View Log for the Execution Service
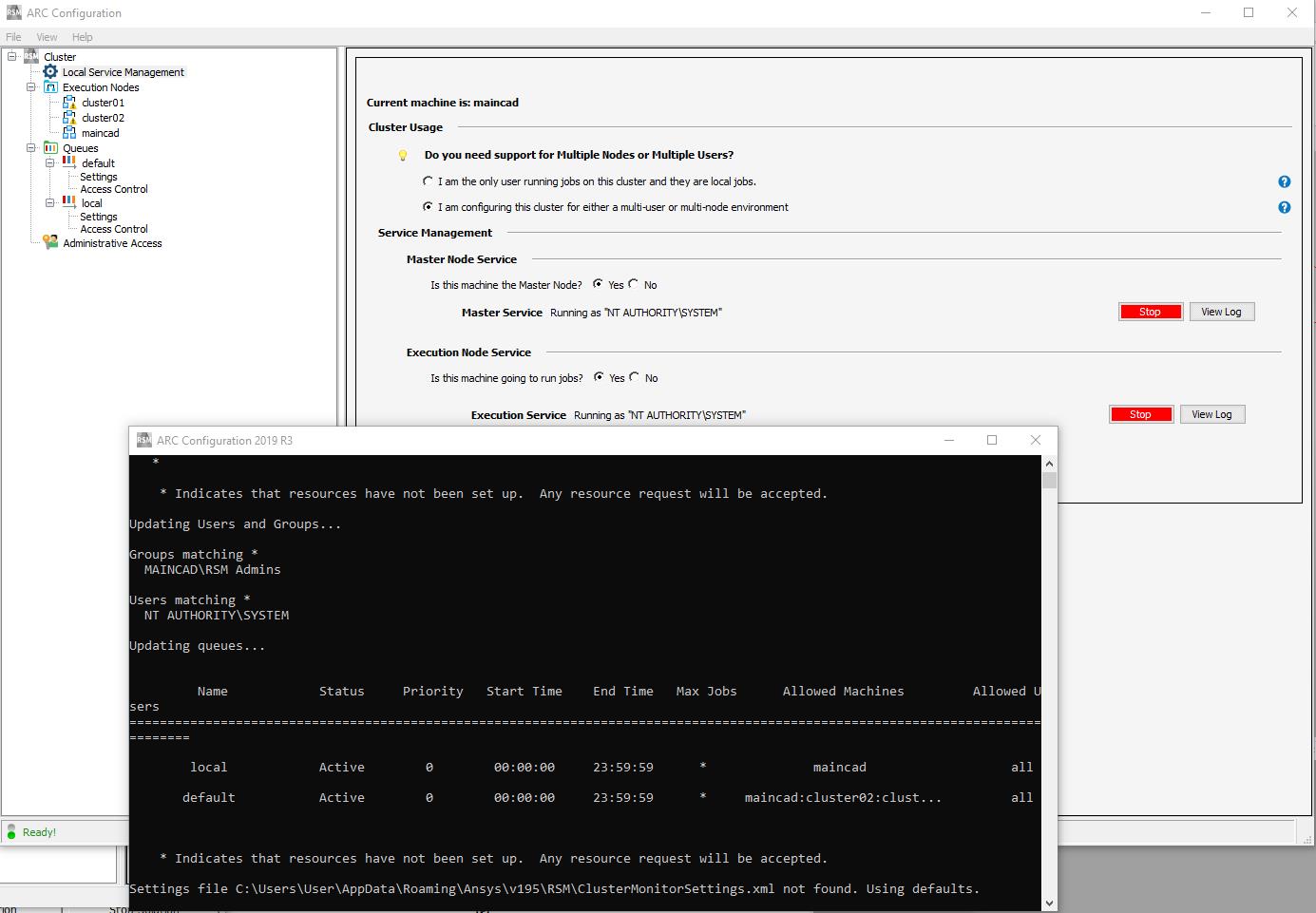This screenshot has width=1316, height=913. [x=1211, y=413]
